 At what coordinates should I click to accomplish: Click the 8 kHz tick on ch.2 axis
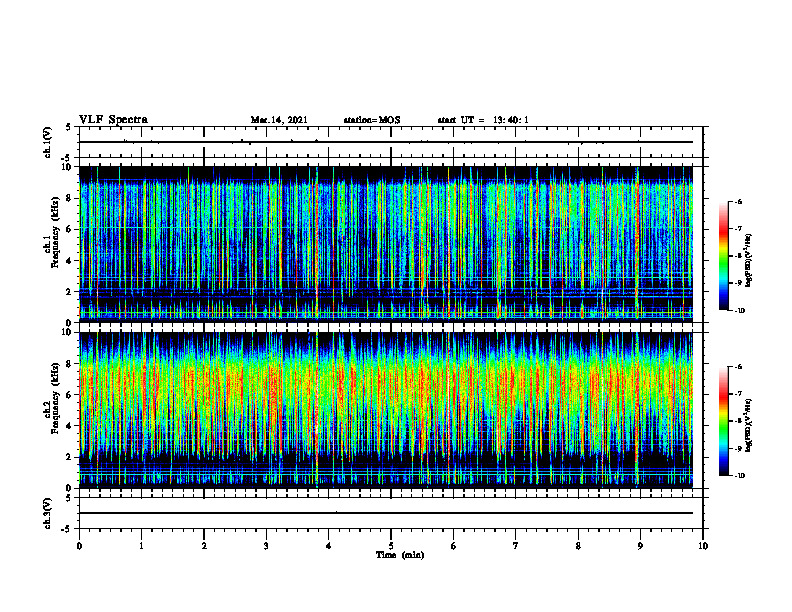(69, 364)
